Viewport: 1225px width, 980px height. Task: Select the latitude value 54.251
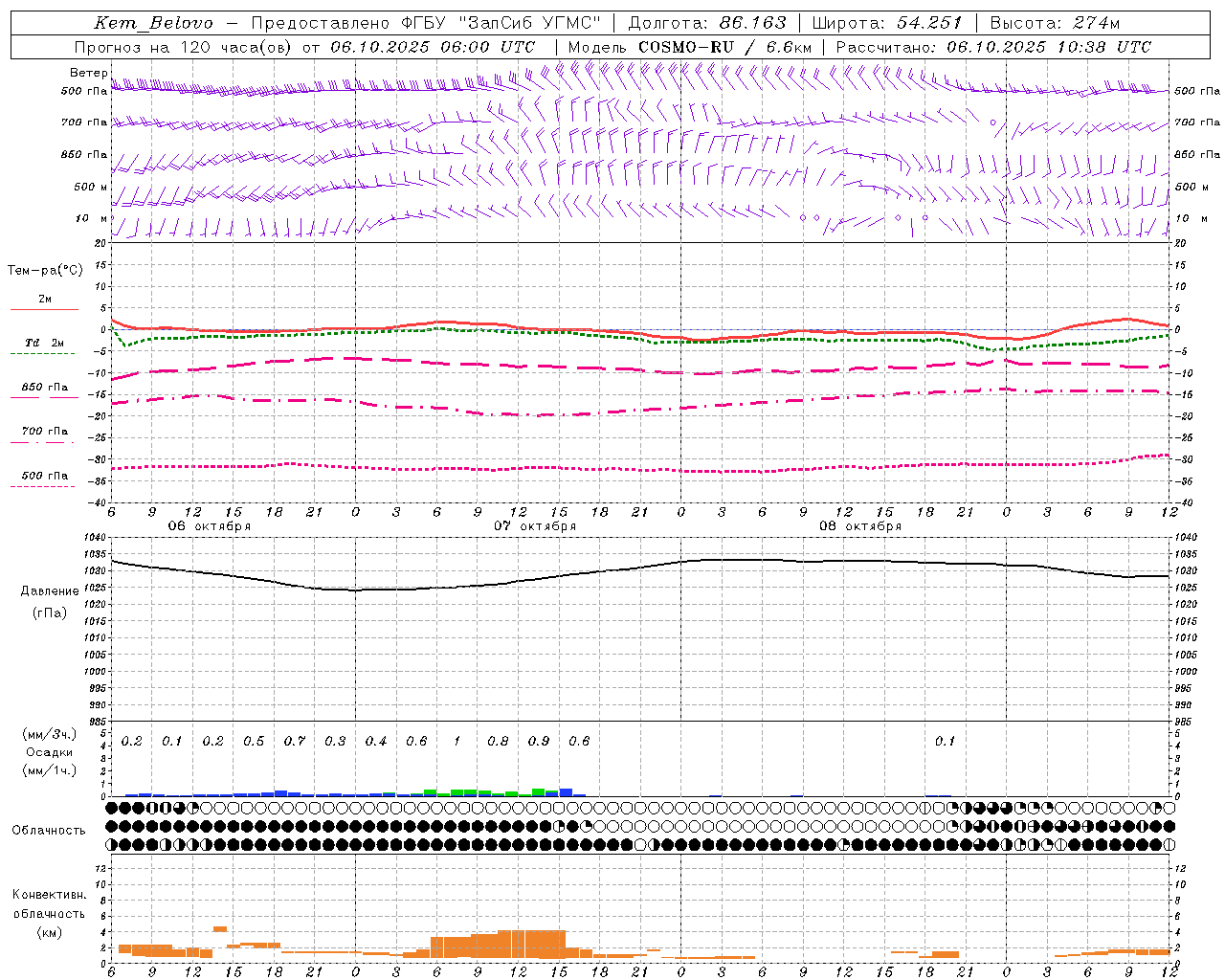[x=929, y=23]
